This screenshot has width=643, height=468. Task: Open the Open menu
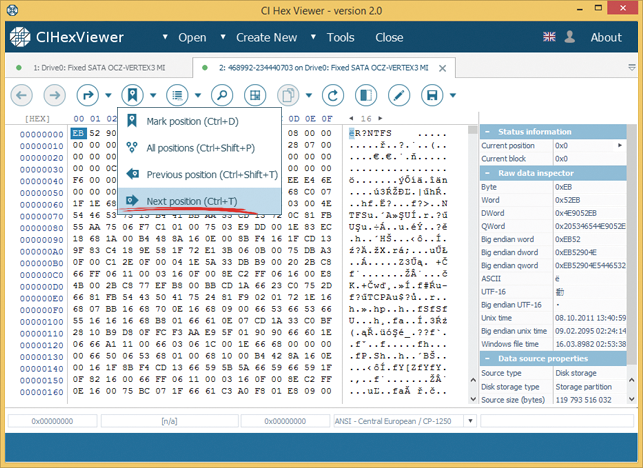click(192, 37)
